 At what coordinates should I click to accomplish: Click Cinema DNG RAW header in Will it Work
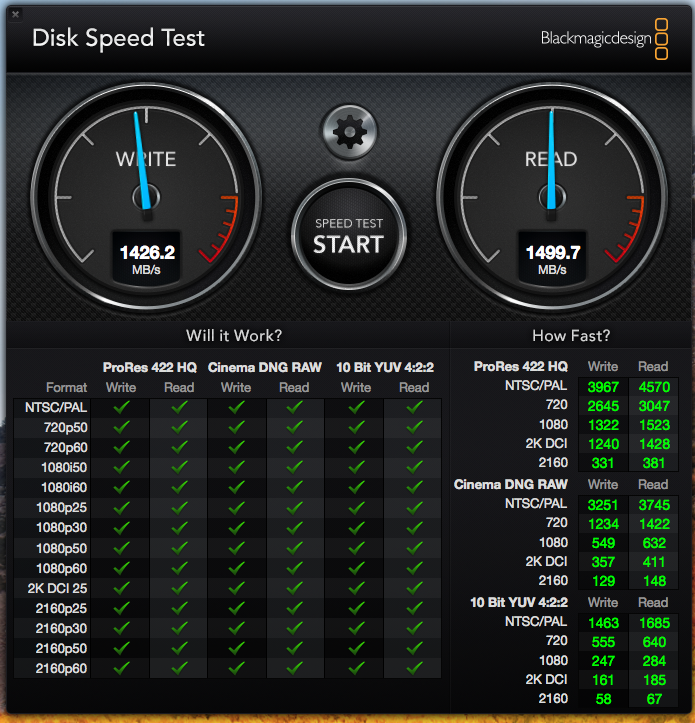click(x=264, y=367)
